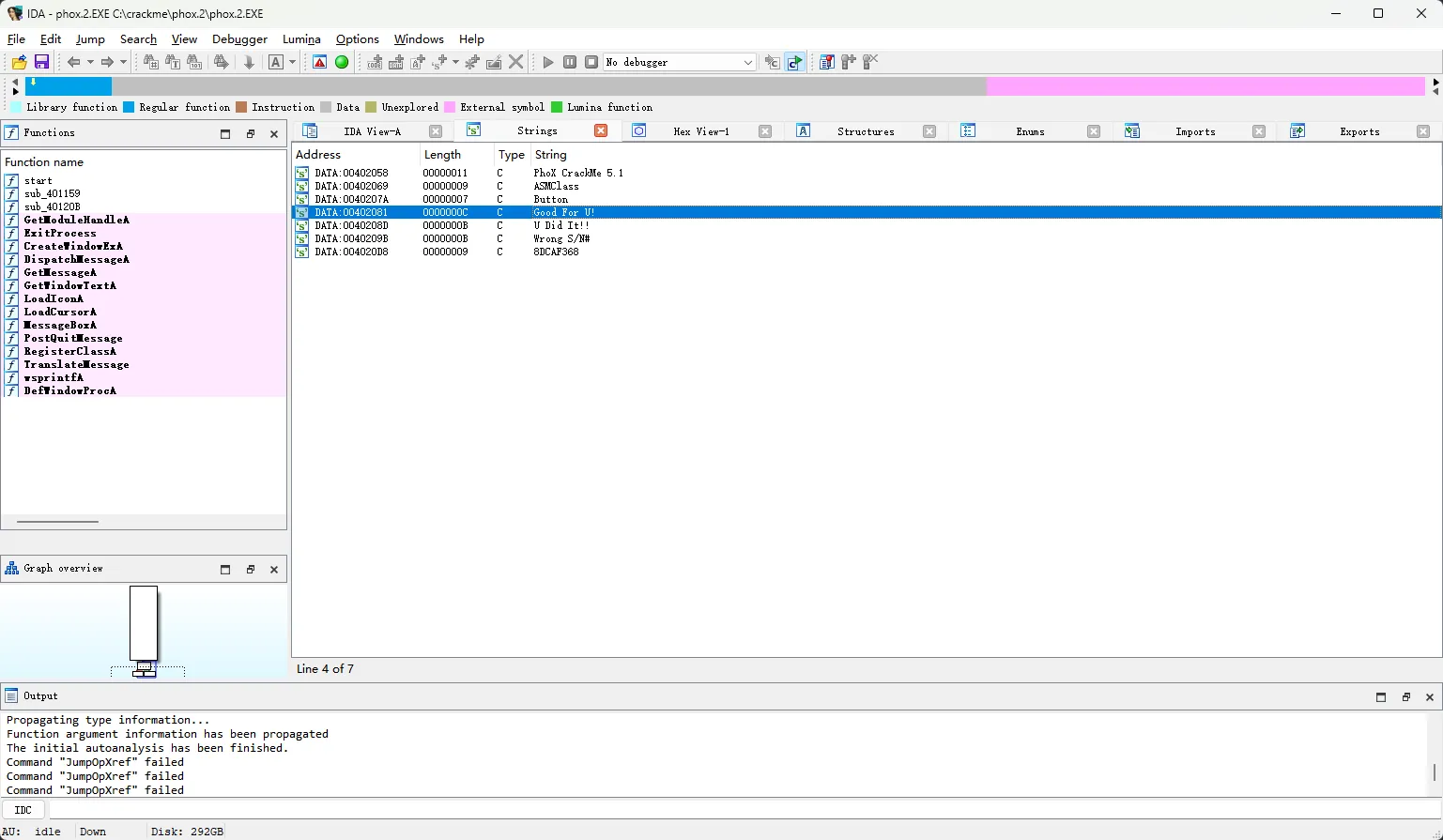Select wsprintfA in the Functions list
1443x840 pixels.
[144, 377]
